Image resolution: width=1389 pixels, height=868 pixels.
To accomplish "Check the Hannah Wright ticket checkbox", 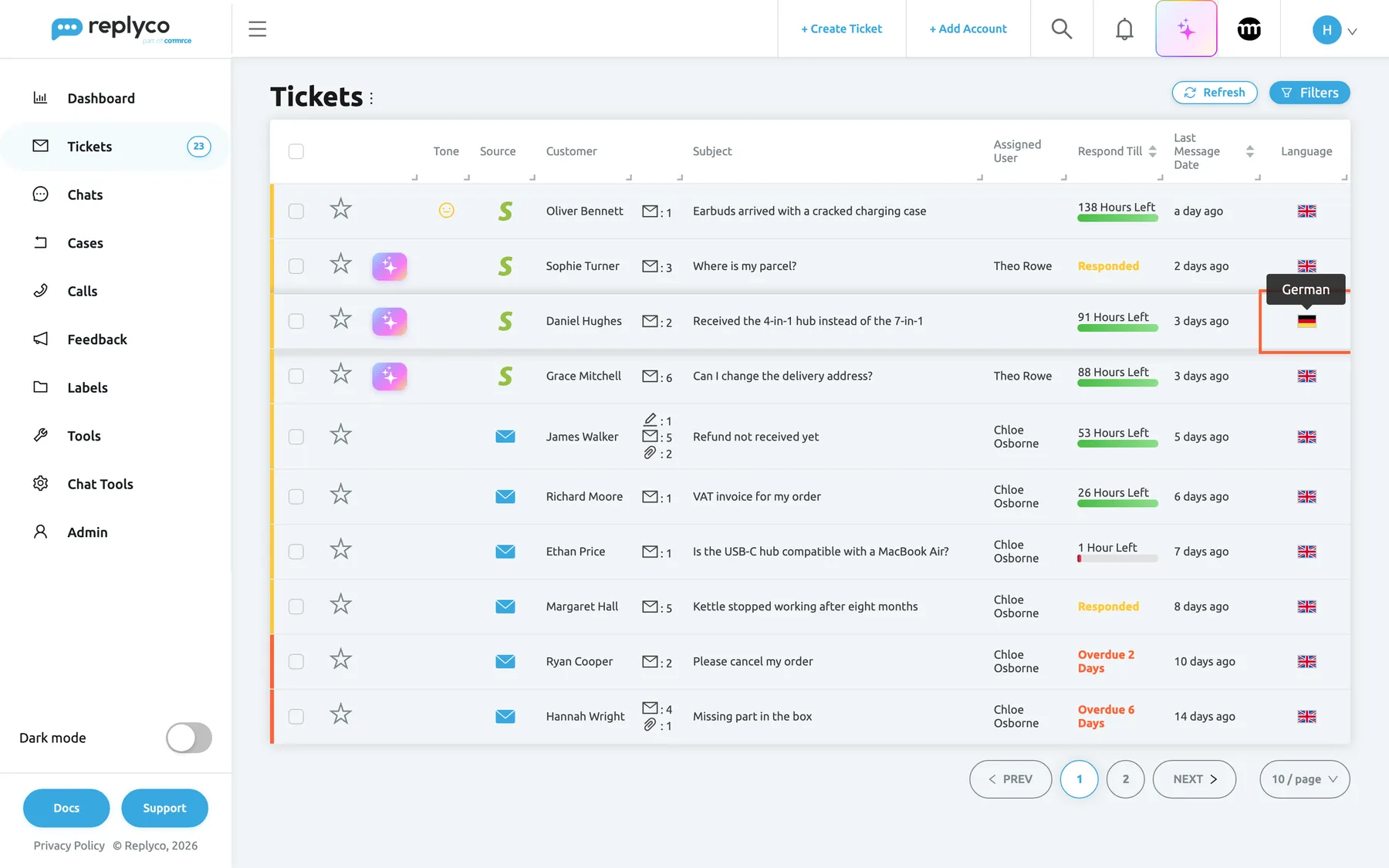I will point(296,717).
